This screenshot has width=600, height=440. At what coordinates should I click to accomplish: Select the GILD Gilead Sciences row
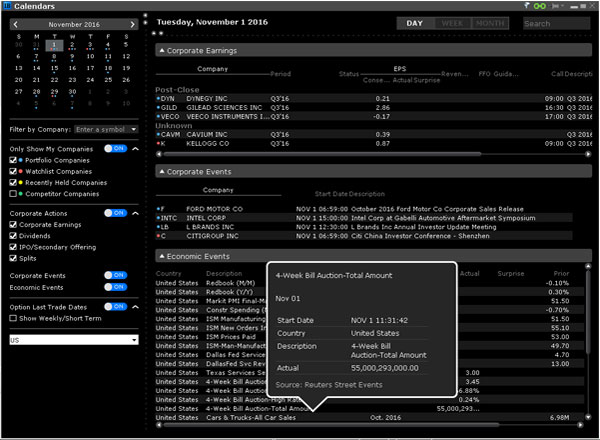click(x=373, y=108)
